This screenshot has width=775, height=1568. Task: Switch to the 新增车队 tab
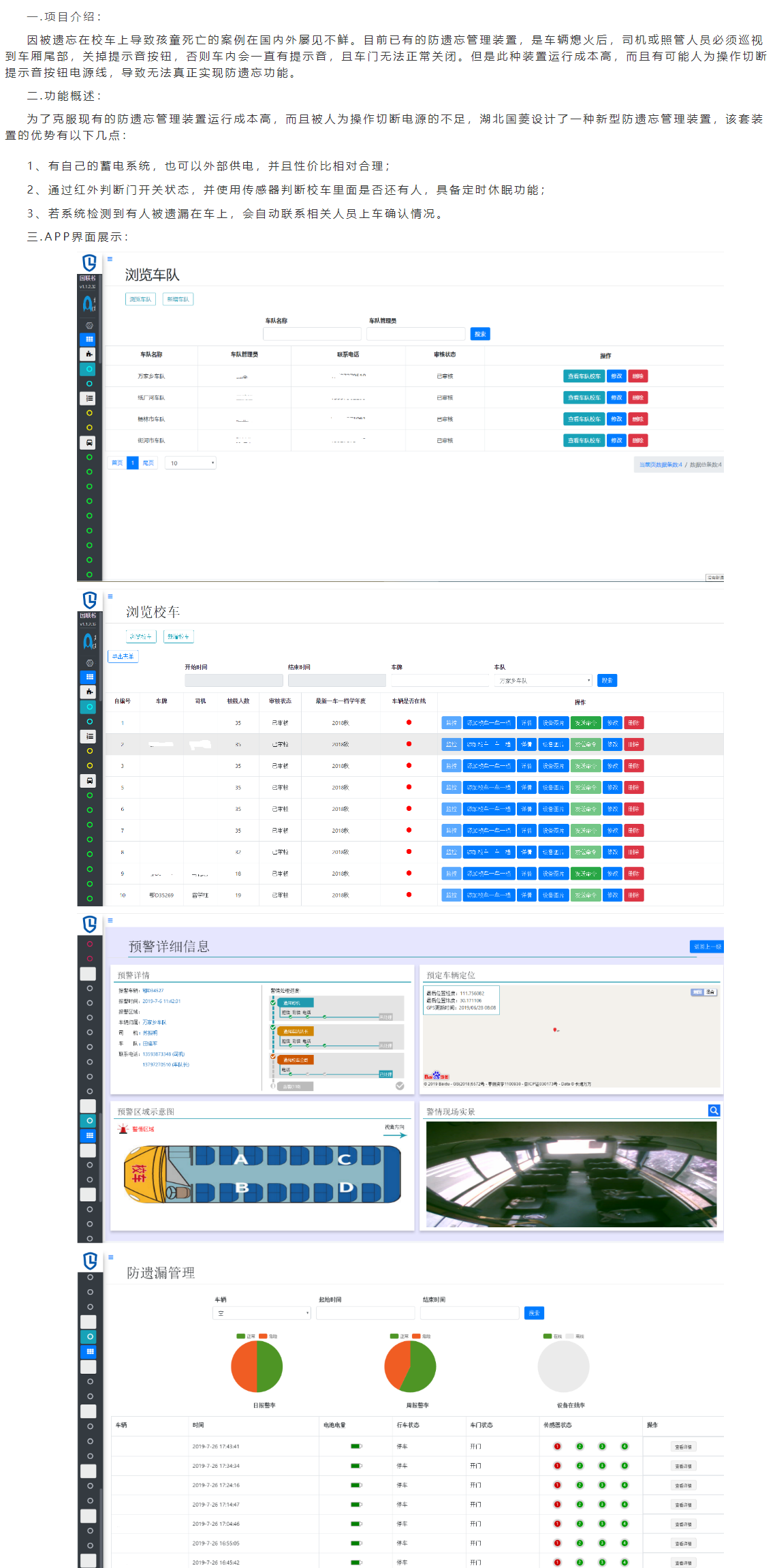point(178,299)
